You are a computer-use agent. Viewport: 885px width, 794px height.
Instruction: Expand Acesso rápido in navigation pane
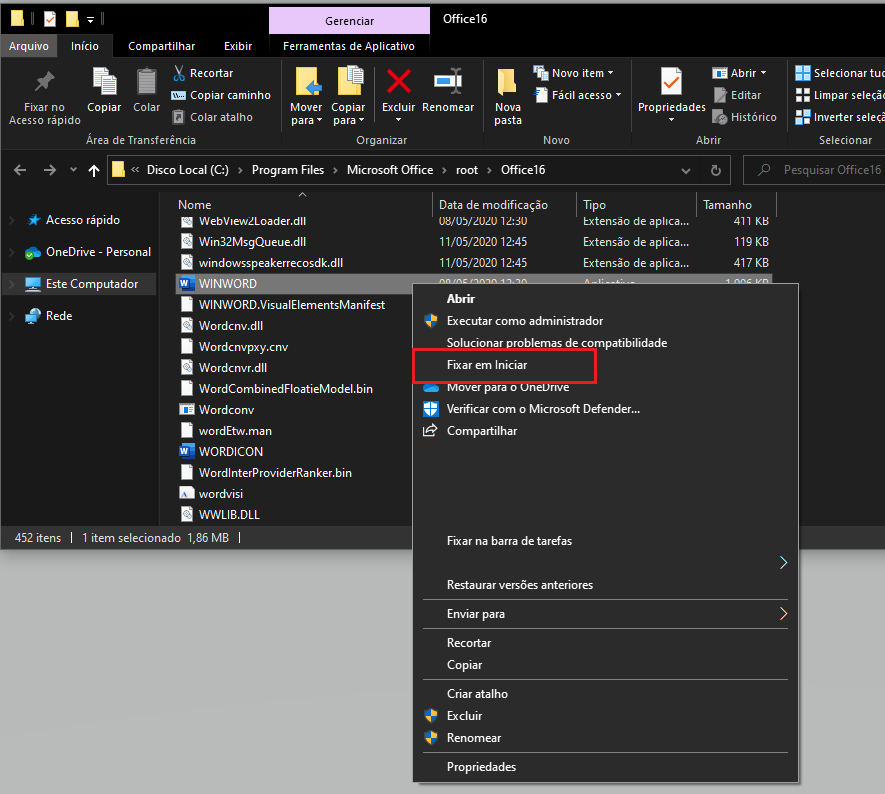tap(12, 220)
